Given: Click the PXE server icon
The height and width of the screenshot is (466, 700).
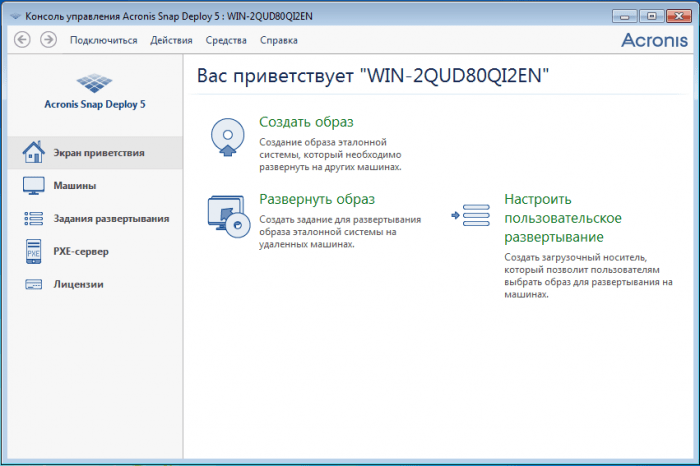Looking at the screenshot, I should coord(33,251).
